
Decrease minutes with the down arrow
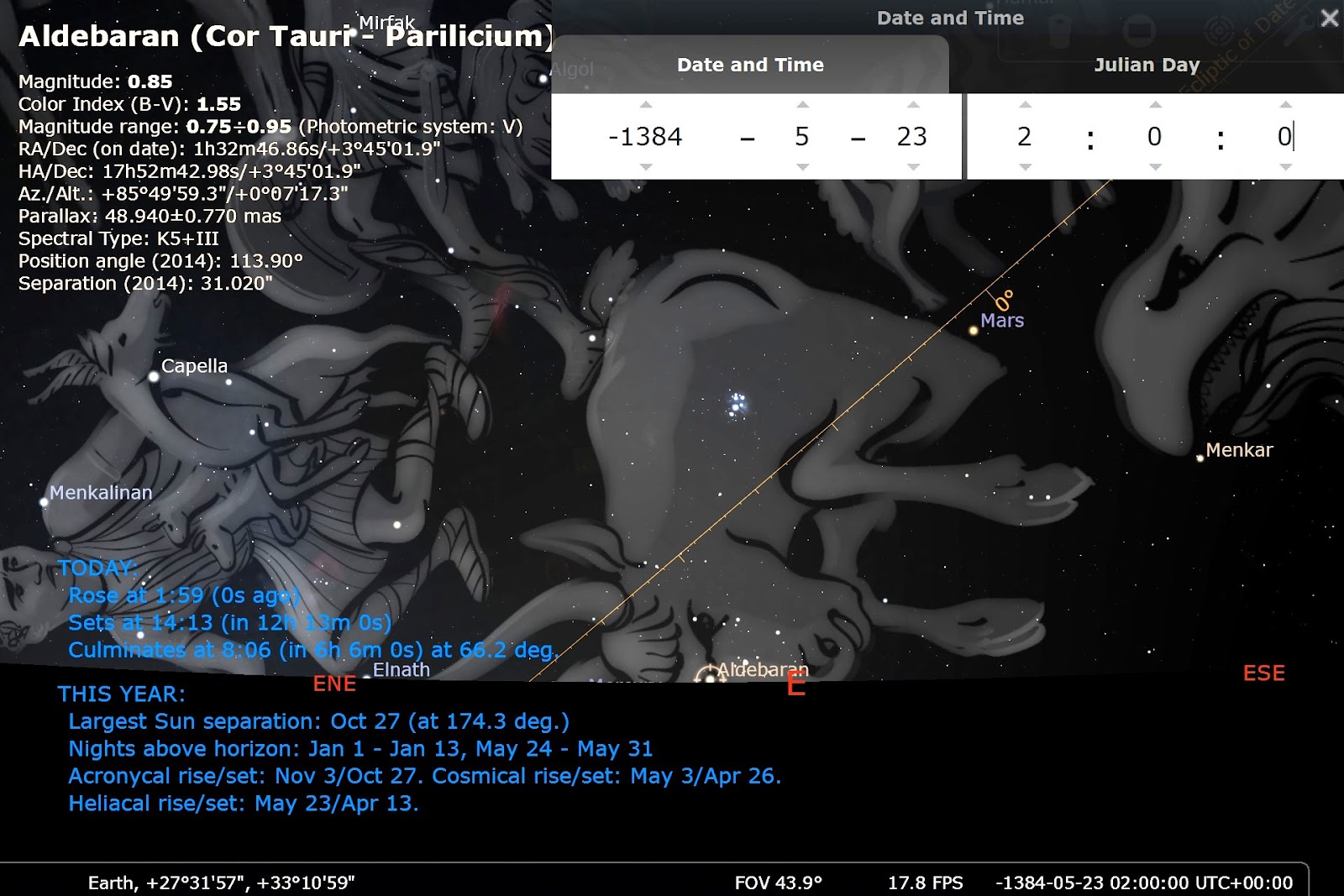1155,167
